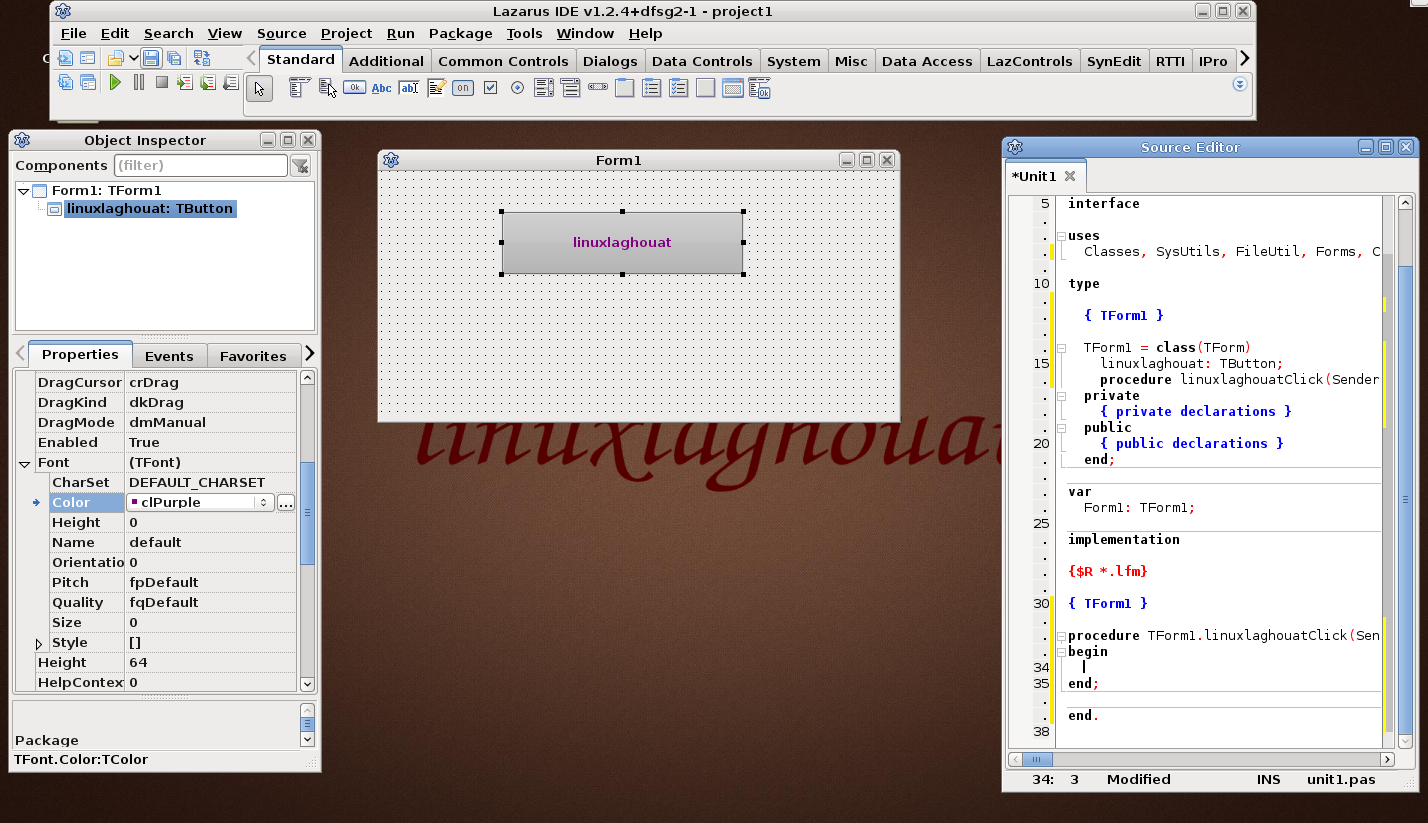Switch to the Events tab

coord(169,356)
